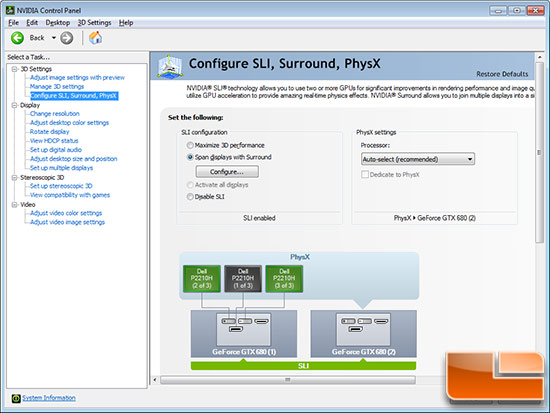The image size is (550, 413).
Task: Click the grey Forward arrow icon
Action: tap(67, 38)
